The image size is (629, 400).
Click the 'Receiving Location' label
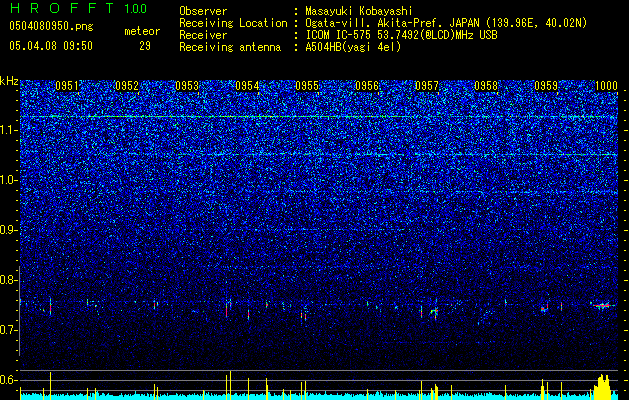(233, 23)
